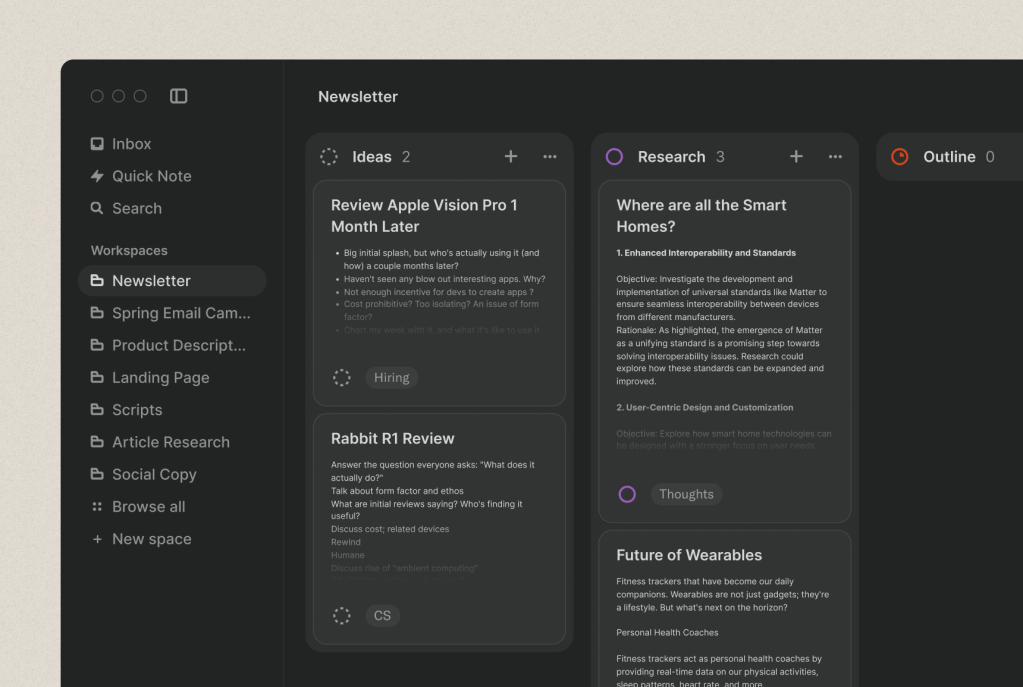Click the Browse all grid icon
This screenshot has width=1023, height=687.
(x=97, y=506)
